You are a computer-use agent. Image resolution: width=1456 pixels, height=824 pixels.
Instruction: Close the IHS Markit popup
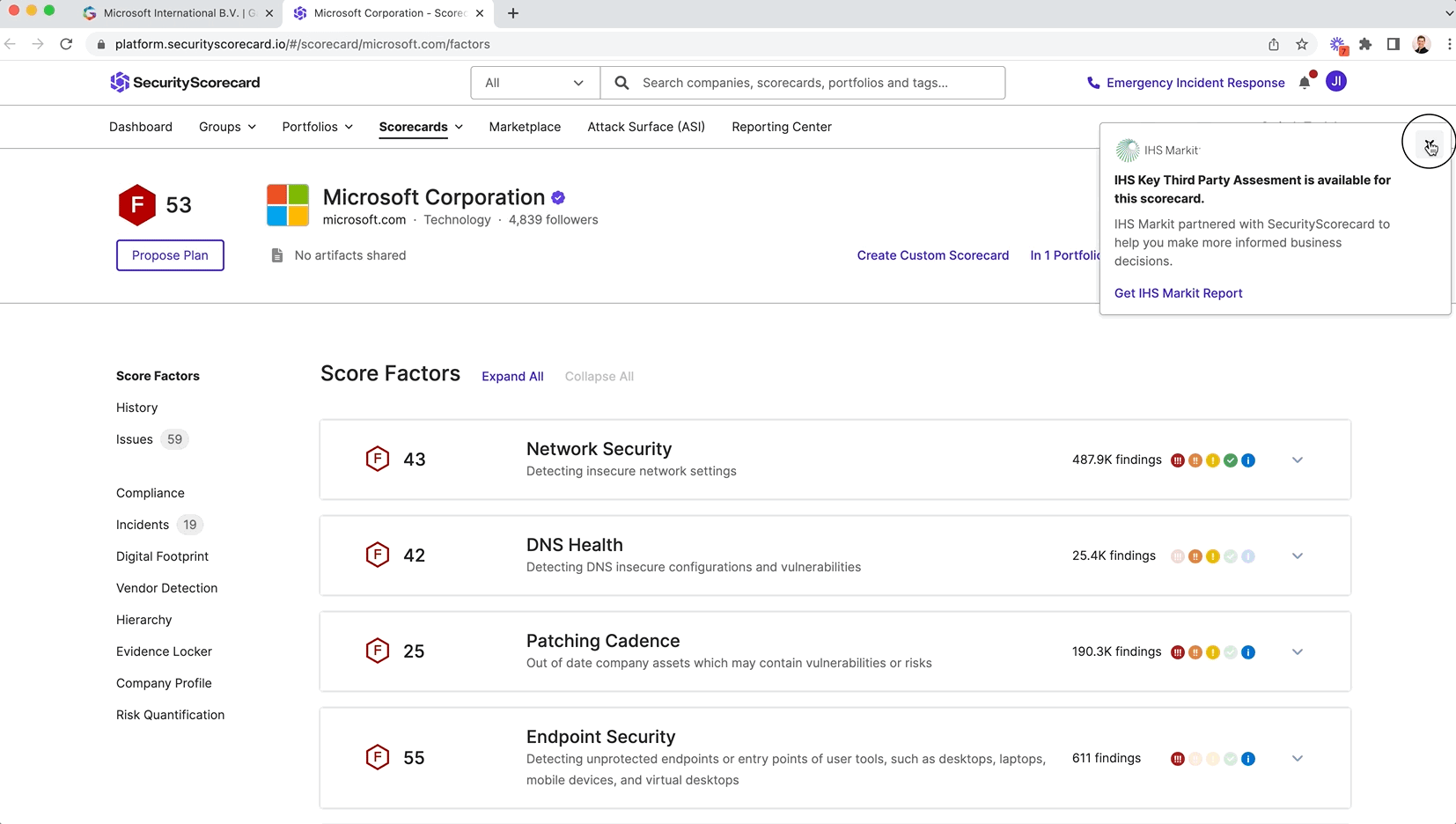point(1429,143)
